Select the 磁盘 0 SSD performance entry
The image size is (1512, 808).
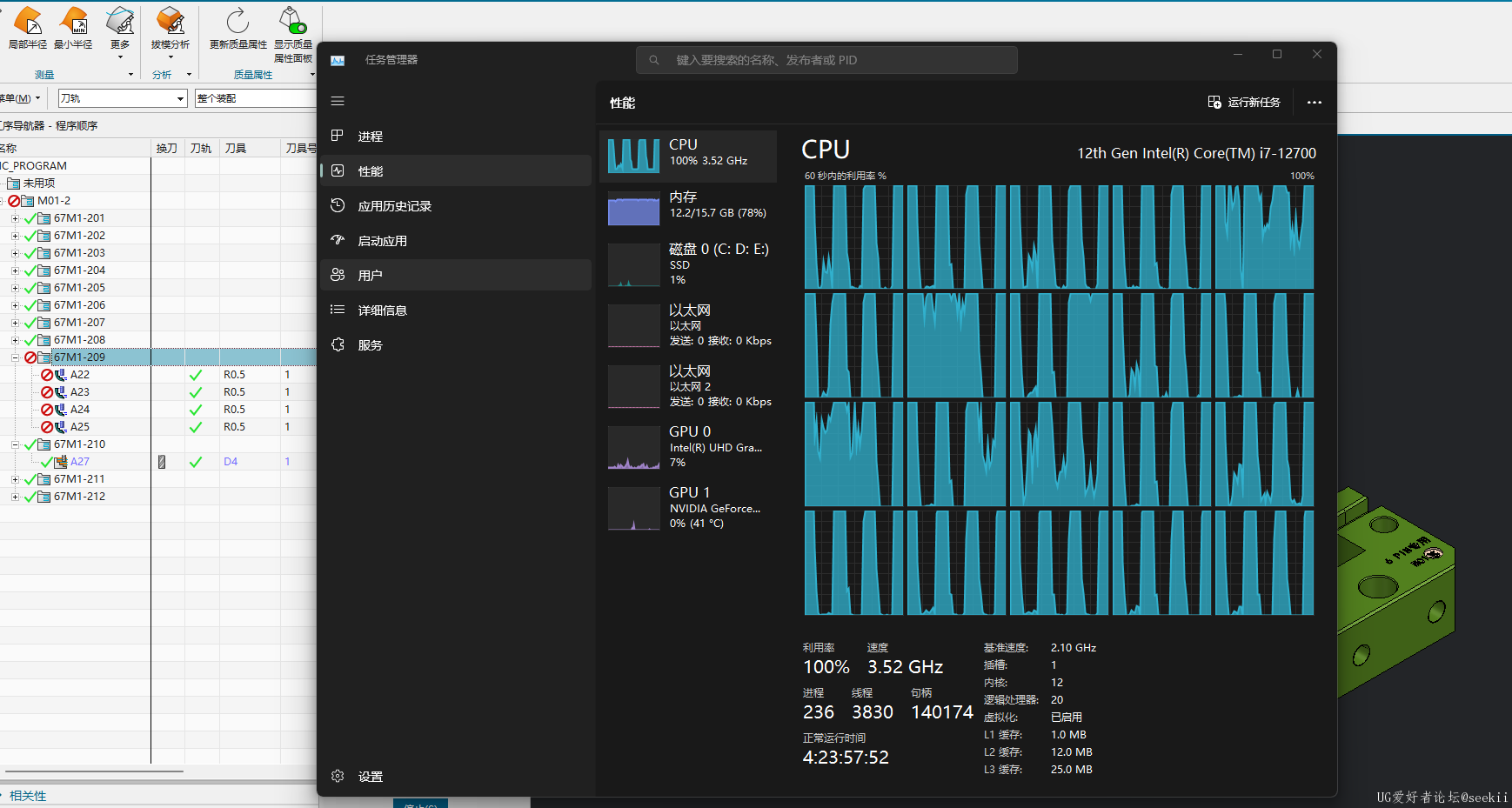click(688, 264)
